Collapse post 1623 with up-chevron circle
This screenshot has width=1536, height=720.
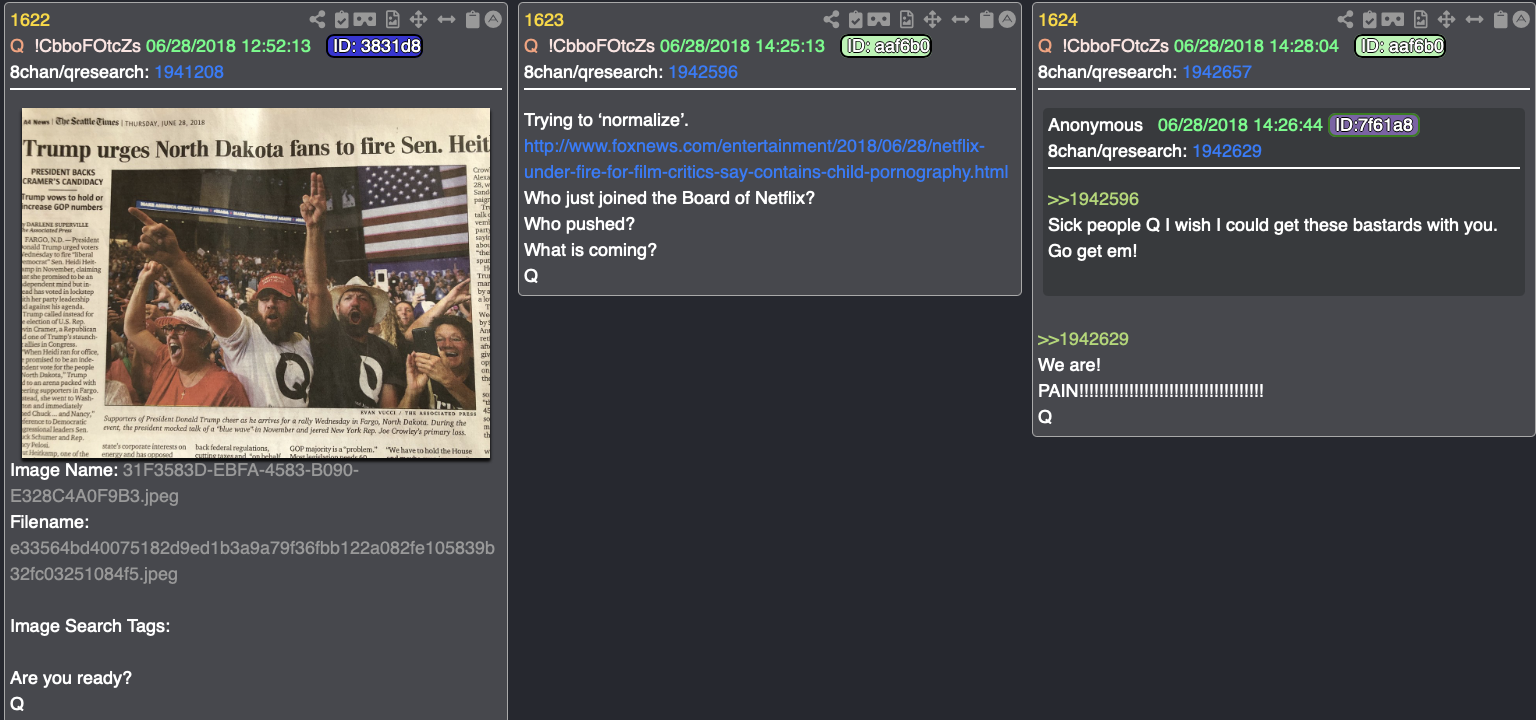(1007, 19)
